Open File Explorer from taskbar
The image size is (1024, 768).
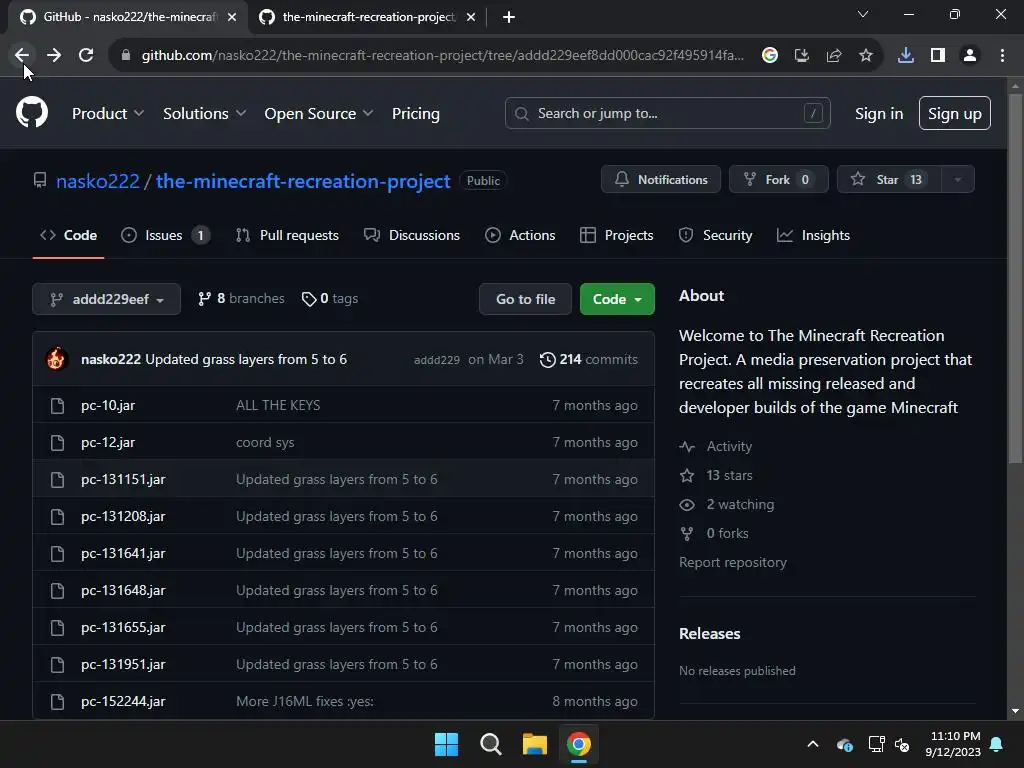pos(534,744)
